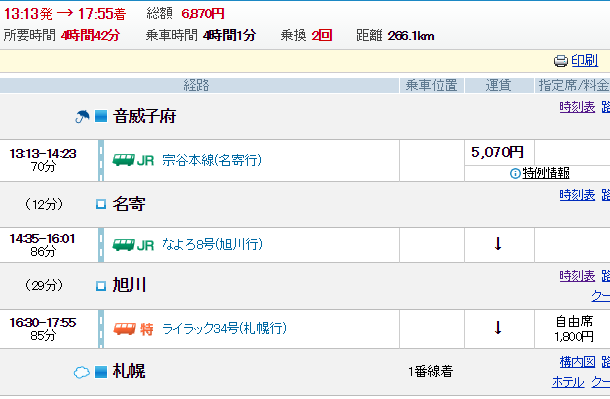Click the 経路 column header
Image resolution: width=610 pixels, height=399 pixels.
point(196,86)
